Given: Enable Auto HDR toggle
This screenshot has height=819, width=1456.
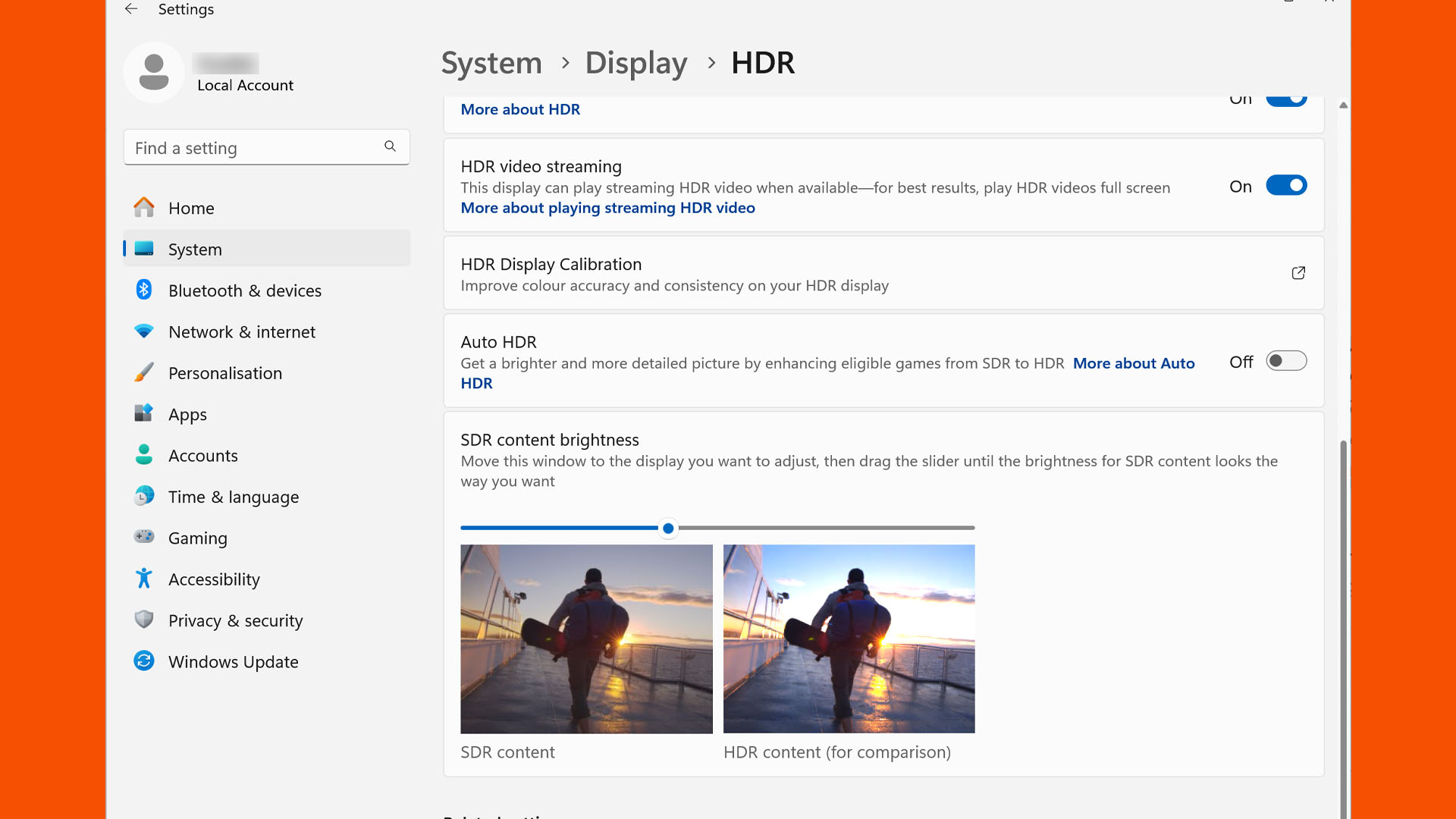Looking at the screenshot, I should (x=1285, y=361).
